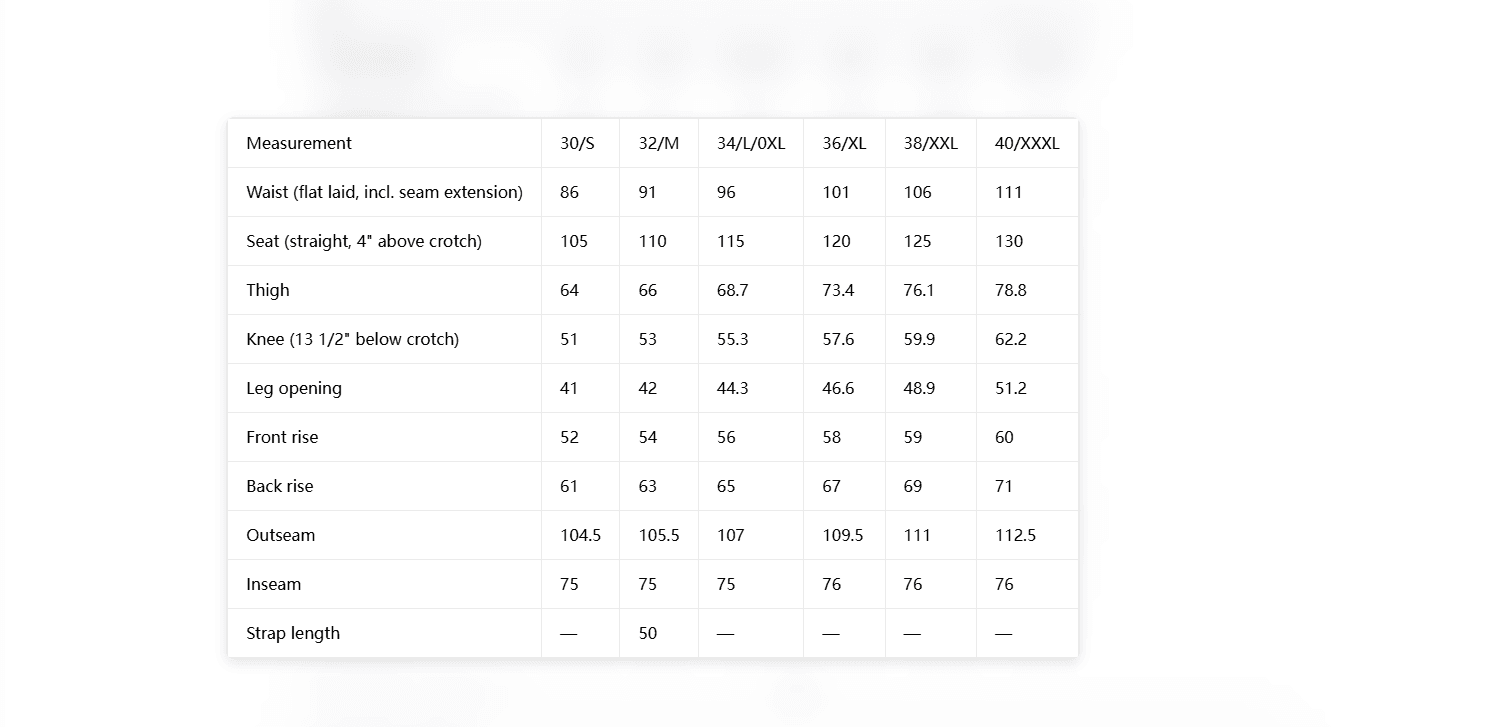Select the Seat straight row label
1492x727 pixels.
[x=364, y=241]
